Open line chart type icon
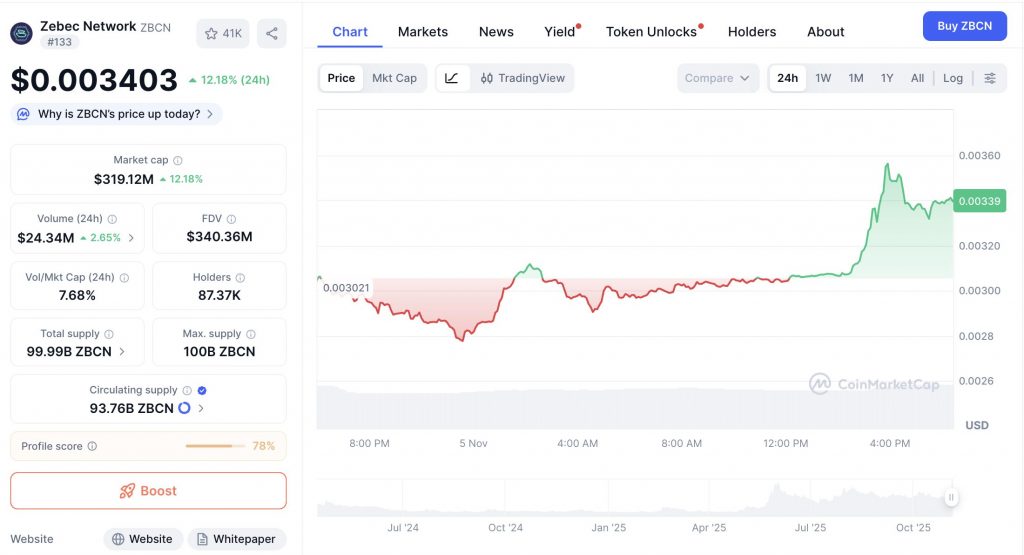This screenshot has width=1024, height=555. [x=452, y=78]
